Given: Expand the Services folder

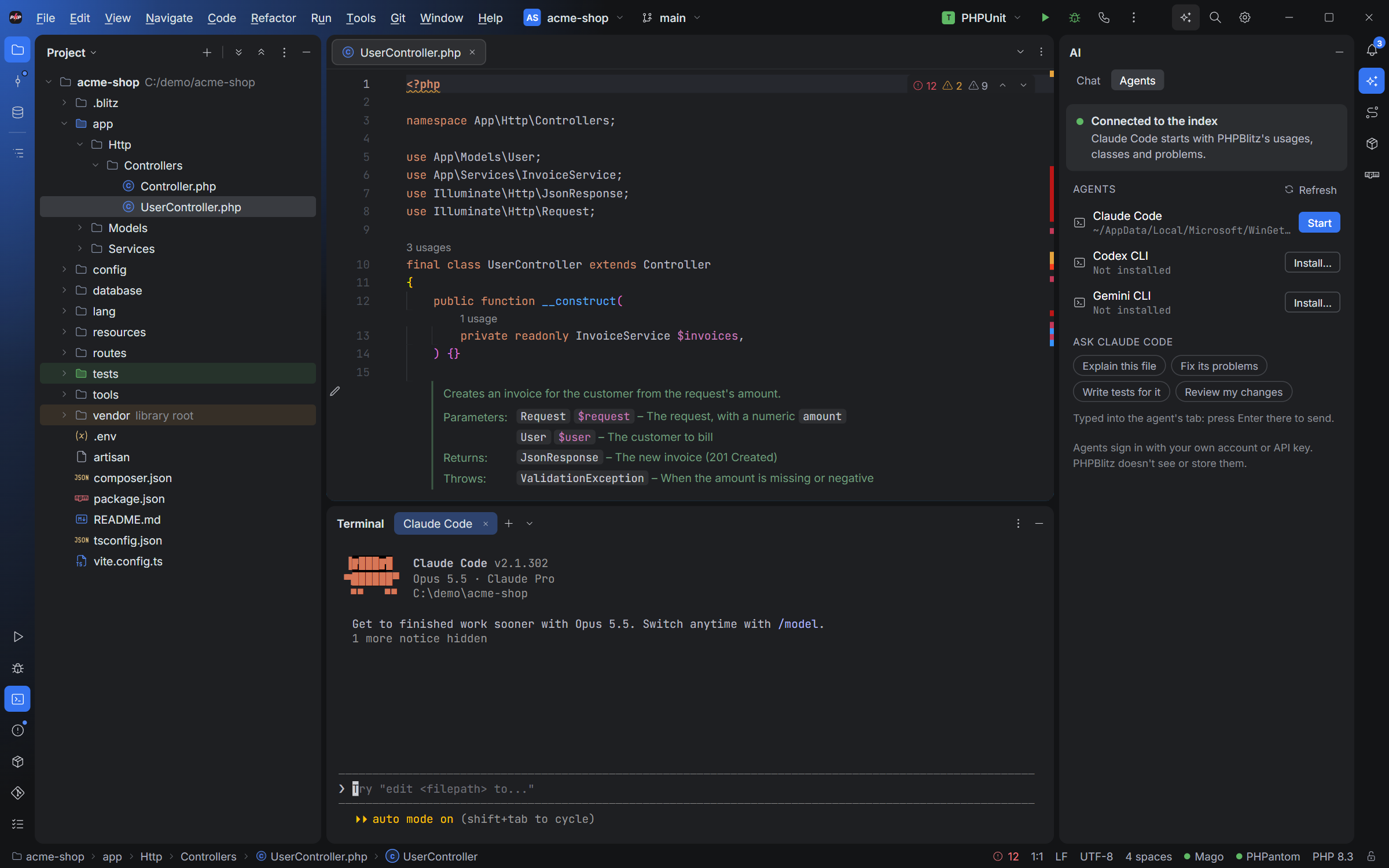Looking at the screenshot, I should click(x=80, y=249).
